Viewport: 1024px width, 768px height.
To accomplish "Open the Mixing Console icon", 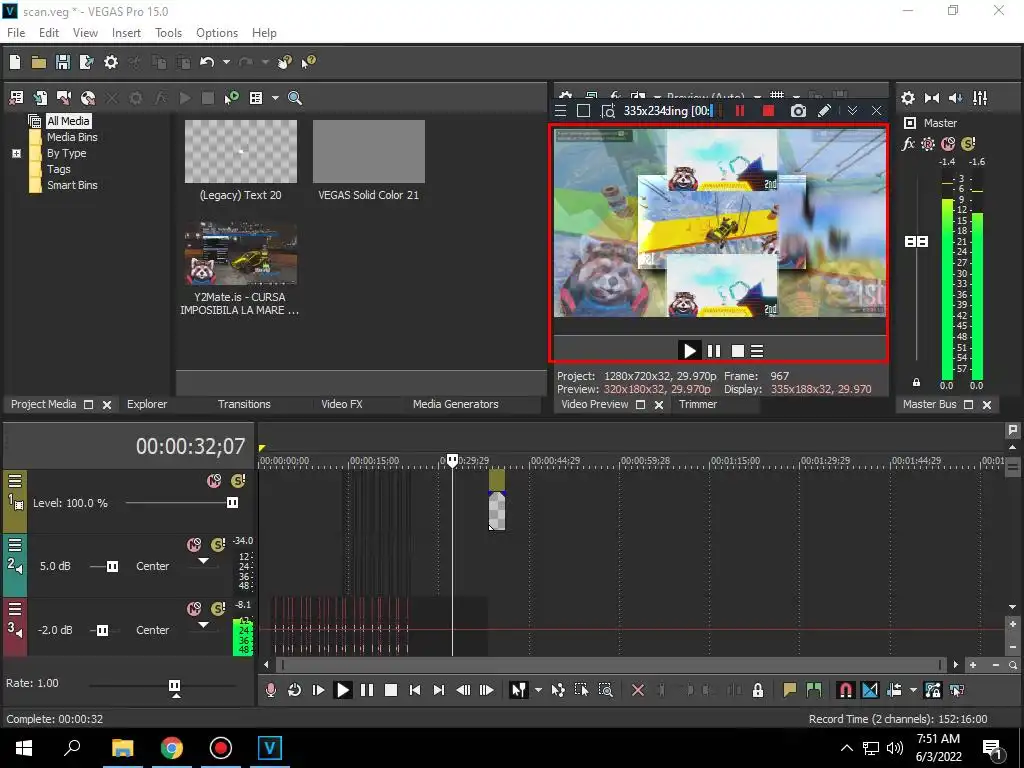I will [x=980, y=98].
